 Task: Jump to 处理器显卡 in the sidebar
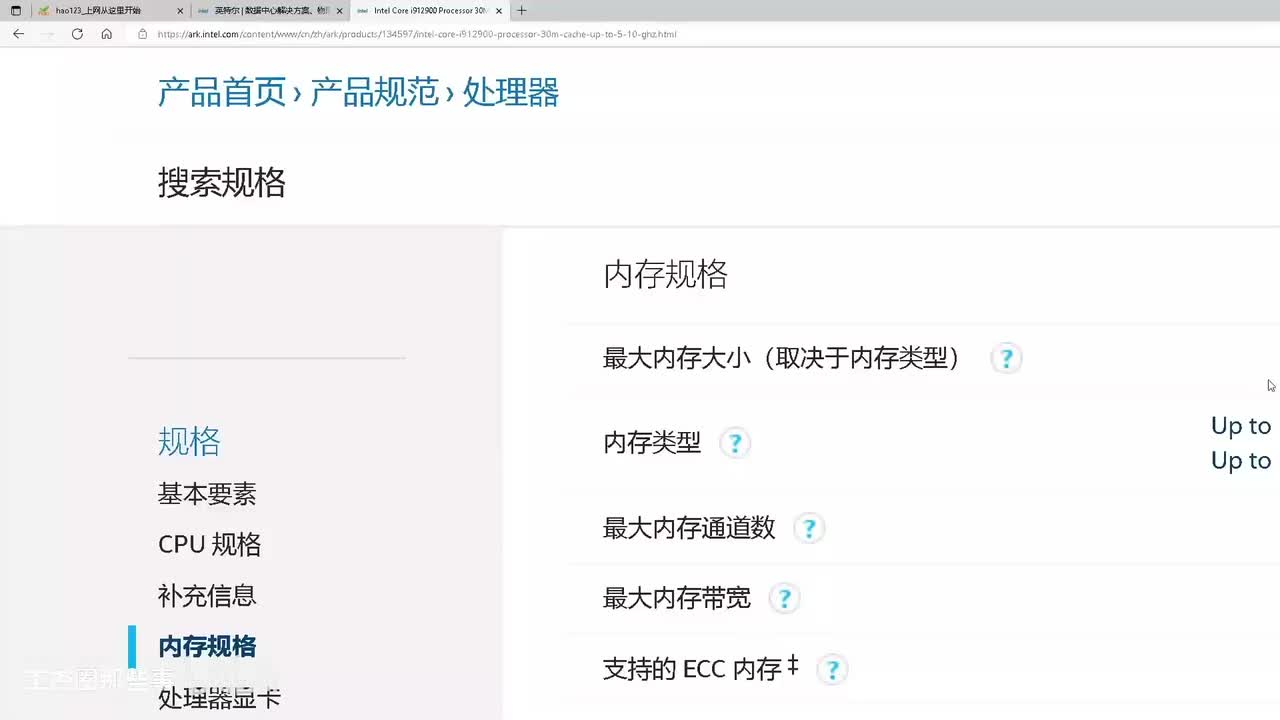[219, 698]
